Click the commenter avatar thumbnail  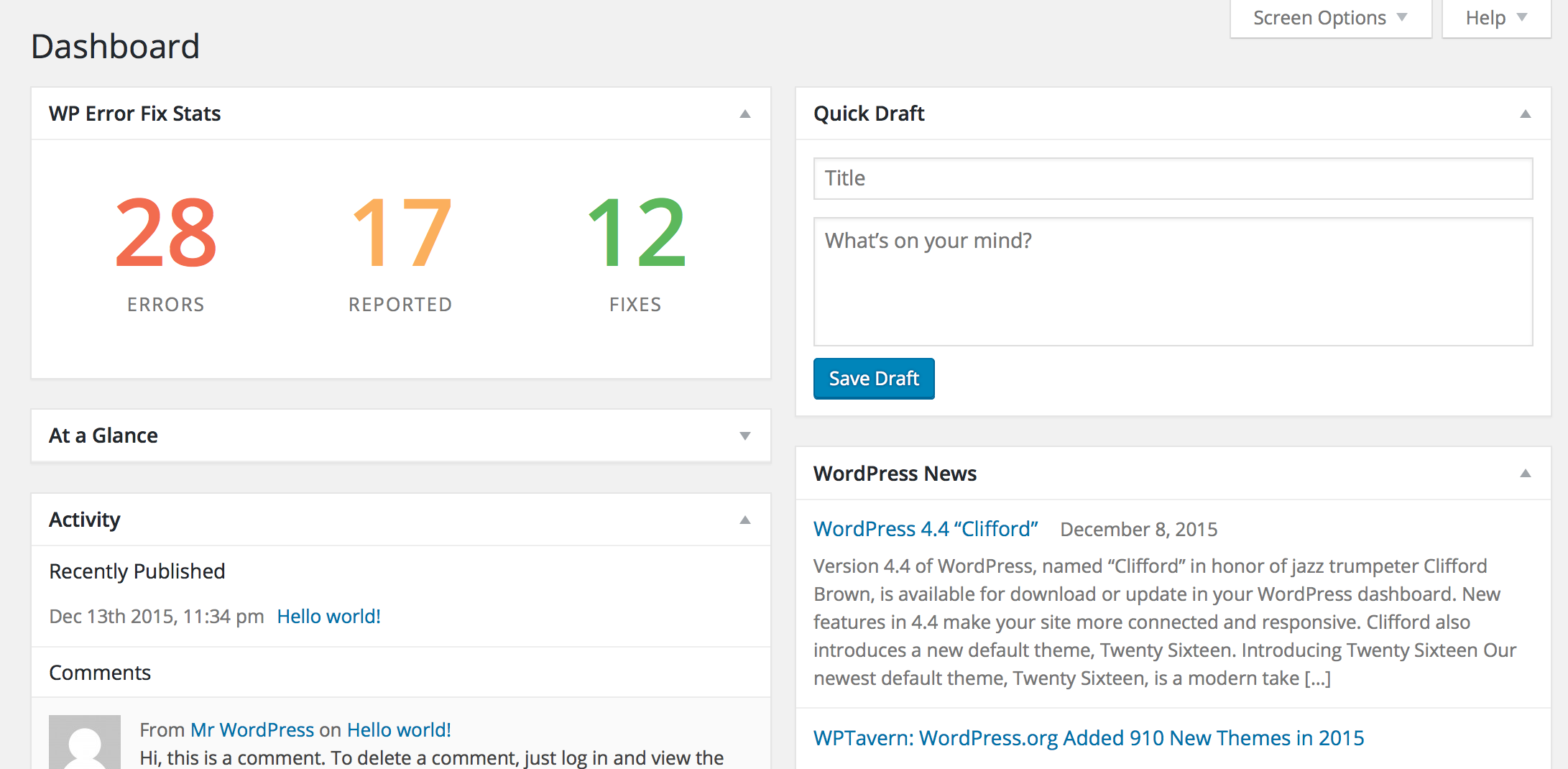[x=85, y=742]
